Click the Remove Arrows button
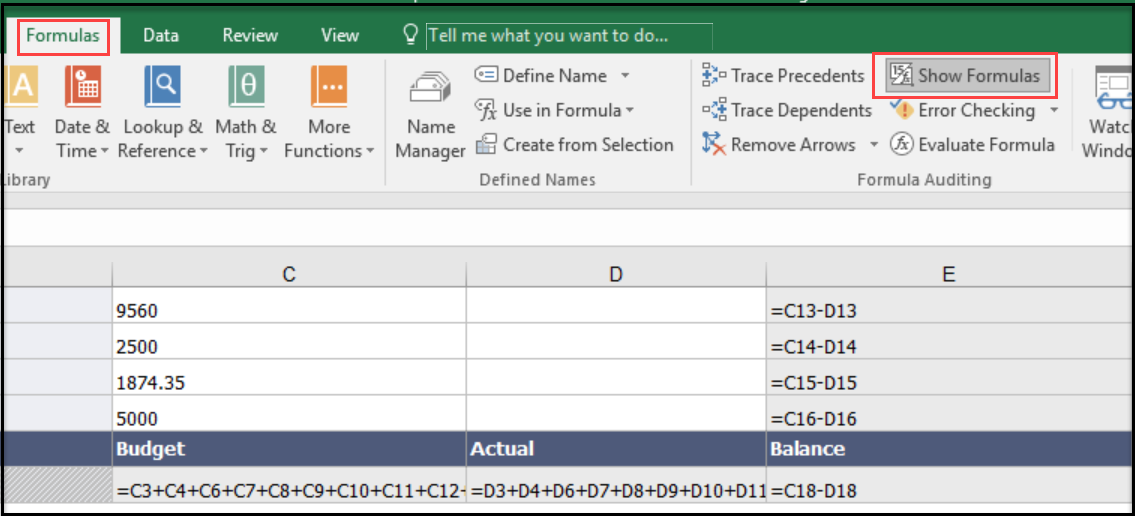This screenshot has width=1135, height=516. [779, 145]
